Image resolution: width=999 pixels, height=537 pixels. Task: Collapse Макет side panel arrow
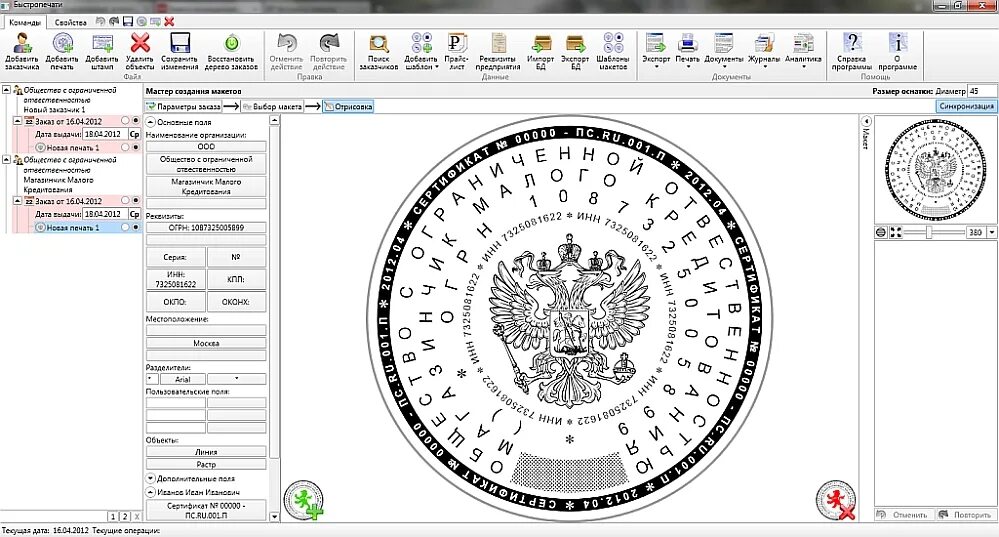pos(866,121)
